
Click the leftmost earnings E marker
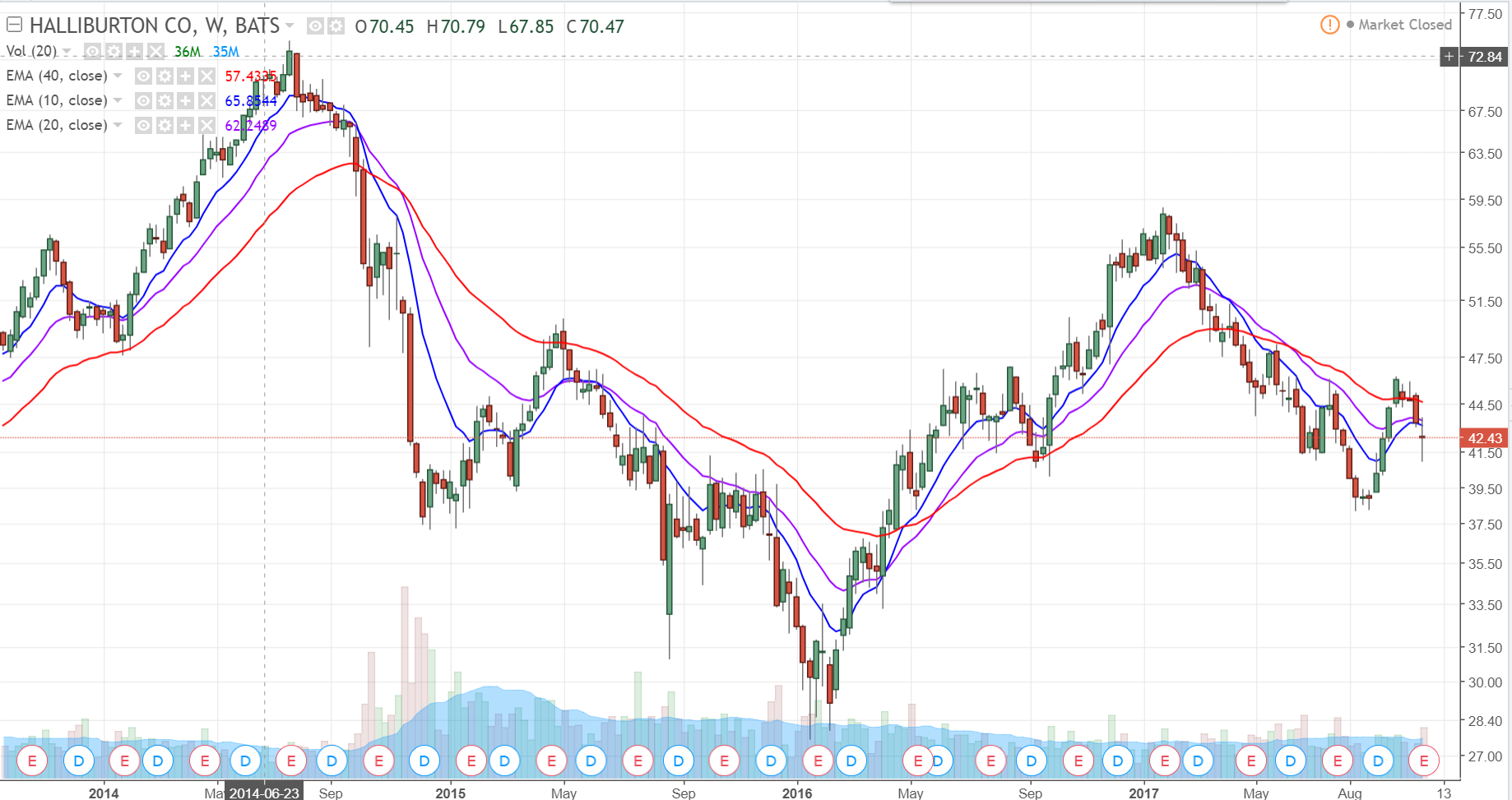tap(32, 761)
